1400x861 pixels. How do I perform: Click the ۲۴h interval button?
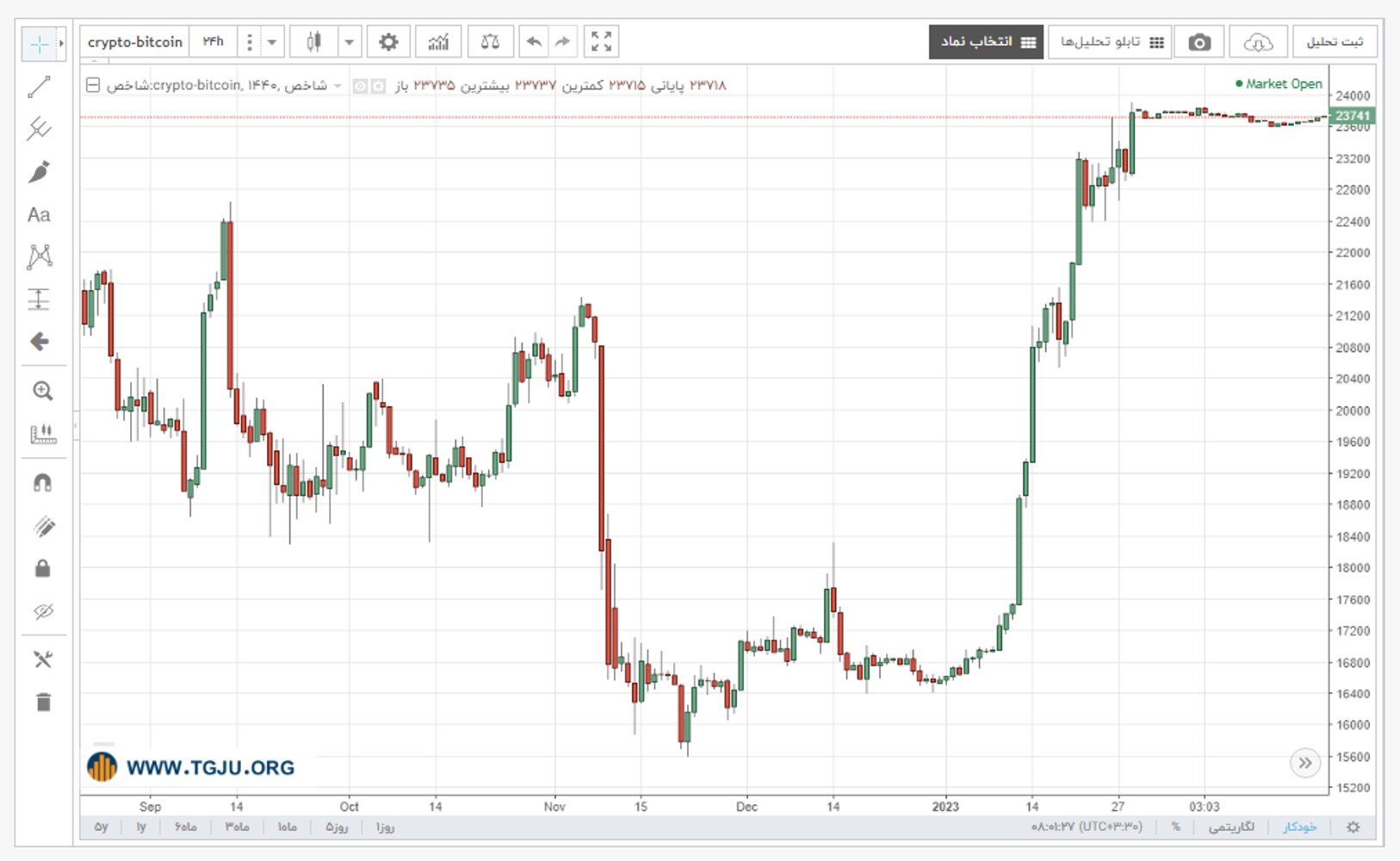[213, 41]
